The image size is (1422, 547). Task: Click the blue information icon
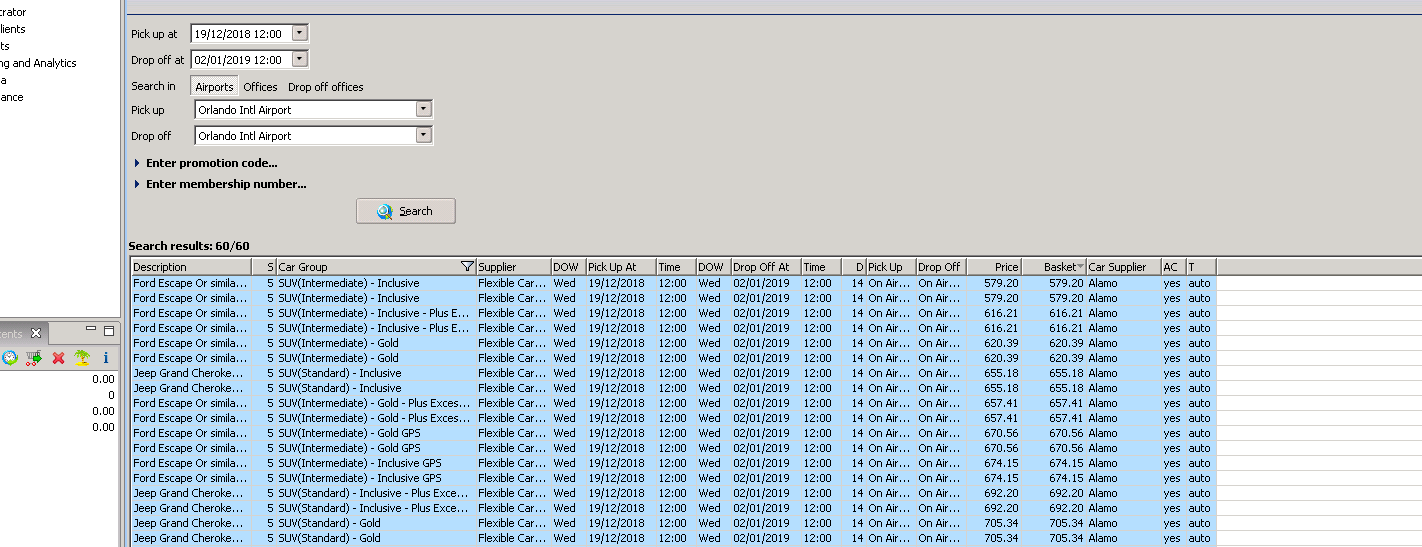tap(106, 357)
